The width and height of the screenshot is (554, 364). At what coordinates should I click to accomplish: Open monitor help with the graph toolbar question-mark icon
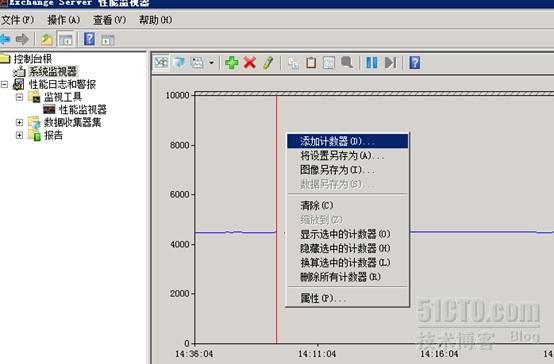(414, 63)
